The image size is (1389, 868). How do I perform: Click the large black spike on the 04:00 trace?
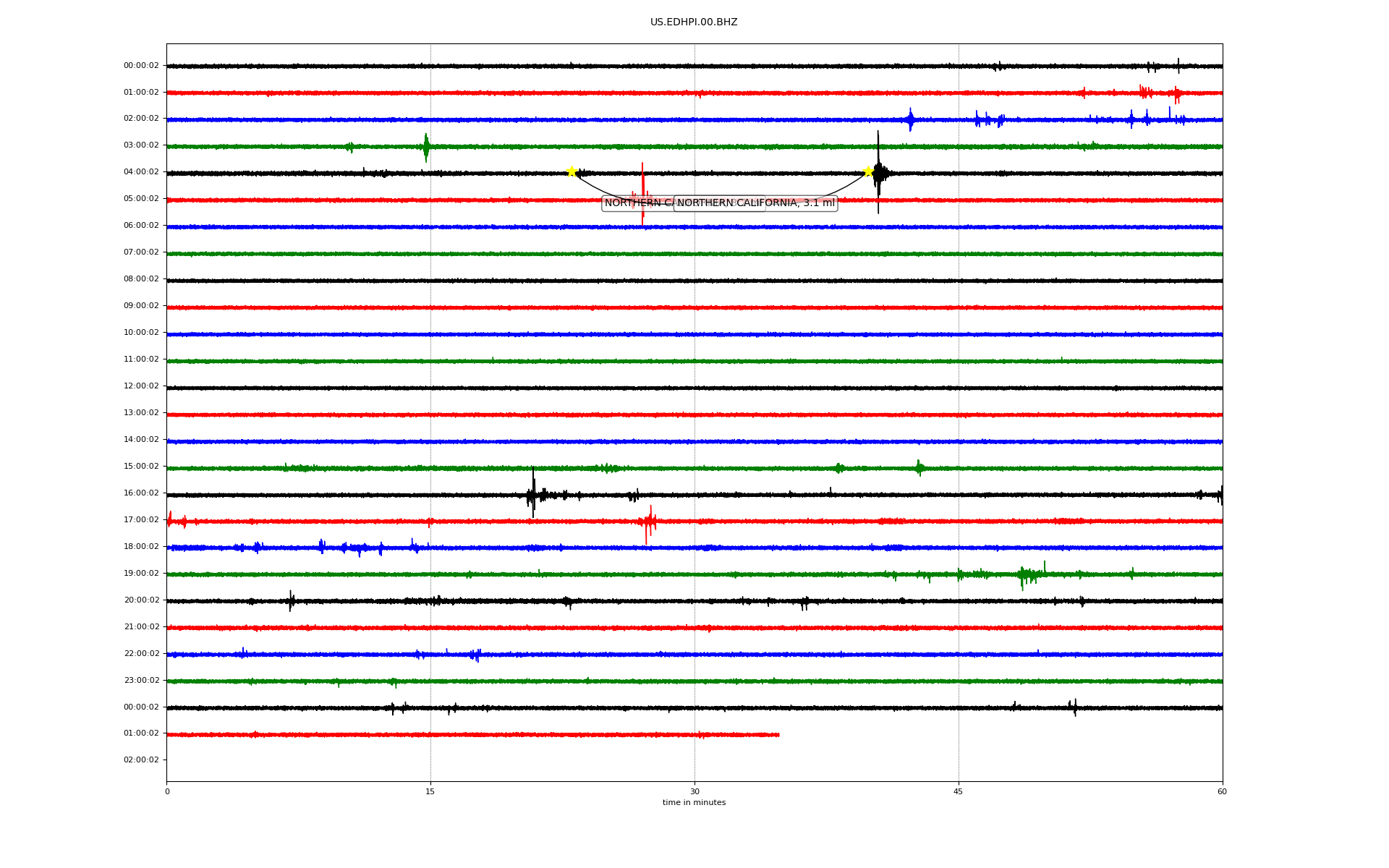click(878, 173)
